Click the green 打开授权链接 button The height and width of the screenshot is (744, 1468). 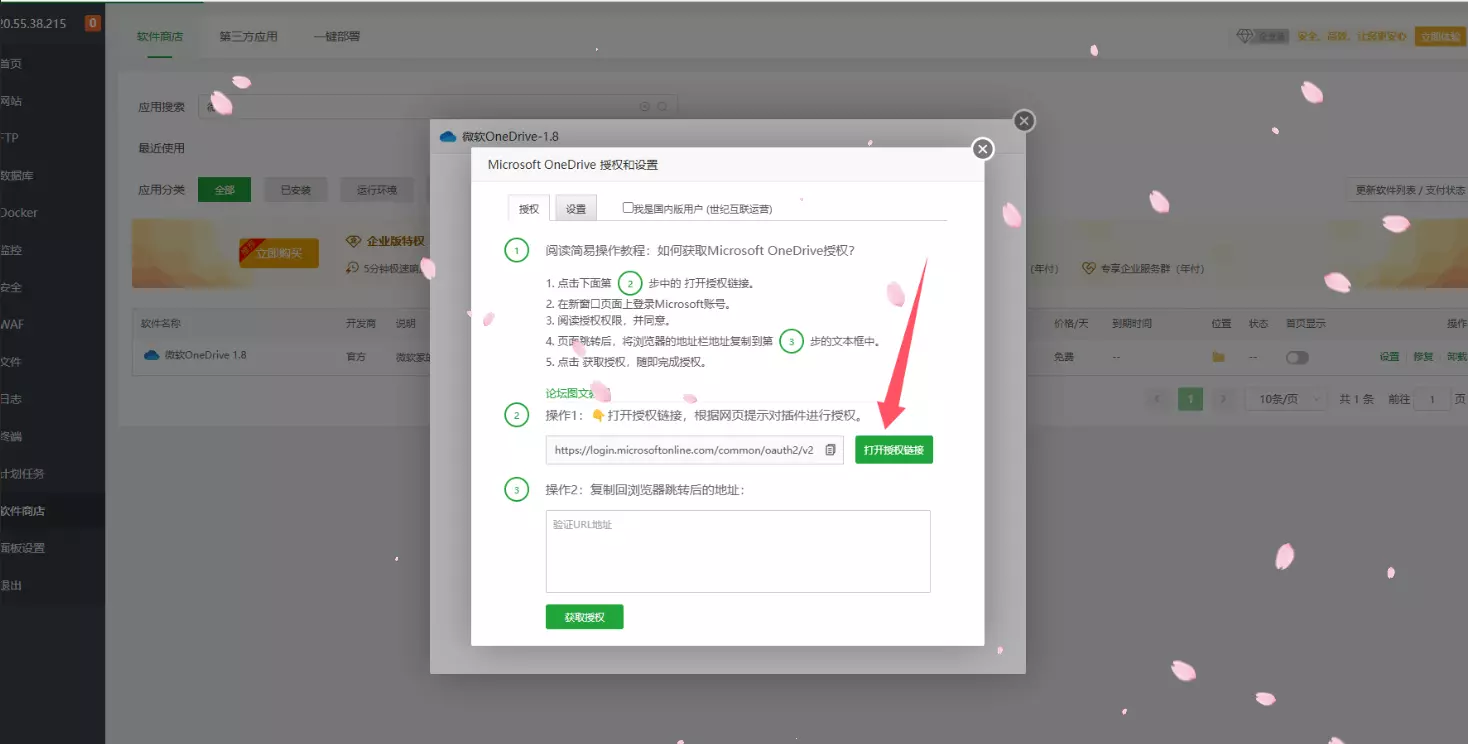894,450
